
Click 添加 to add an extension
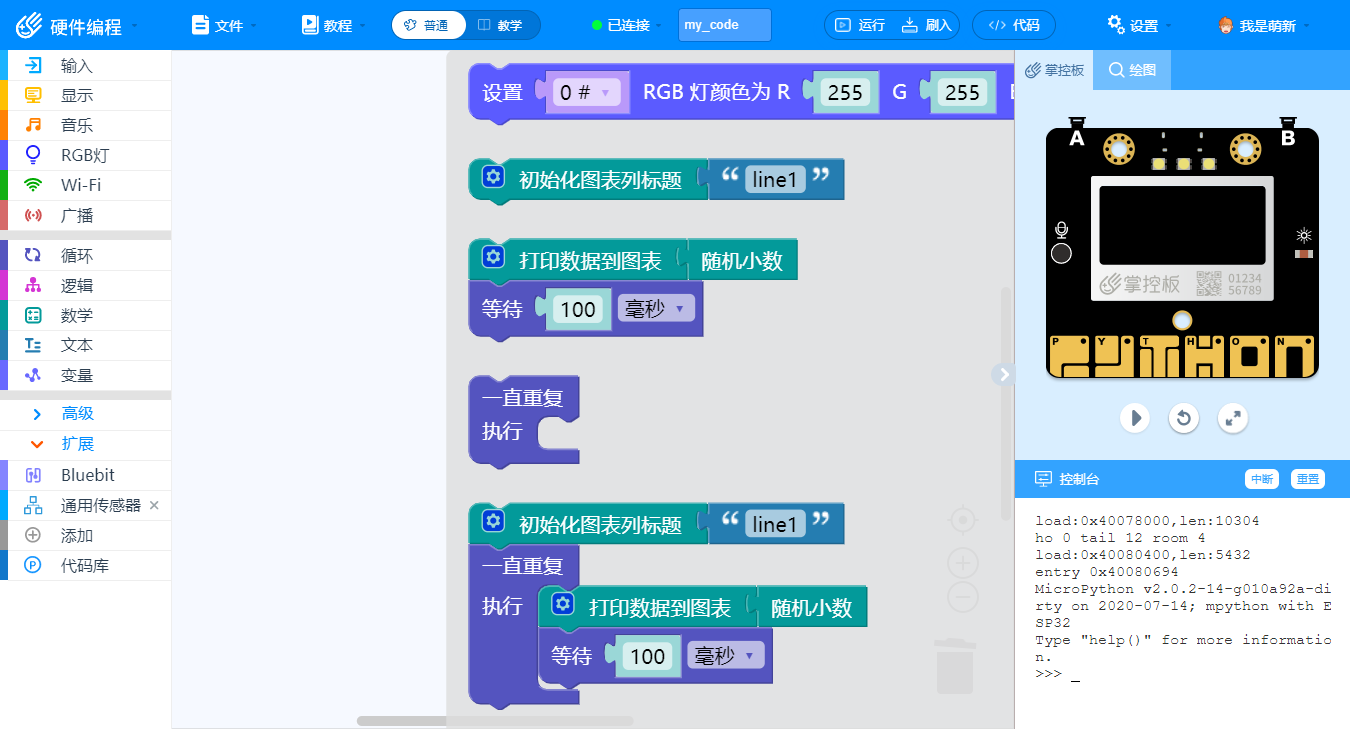[x=85, y=535]
